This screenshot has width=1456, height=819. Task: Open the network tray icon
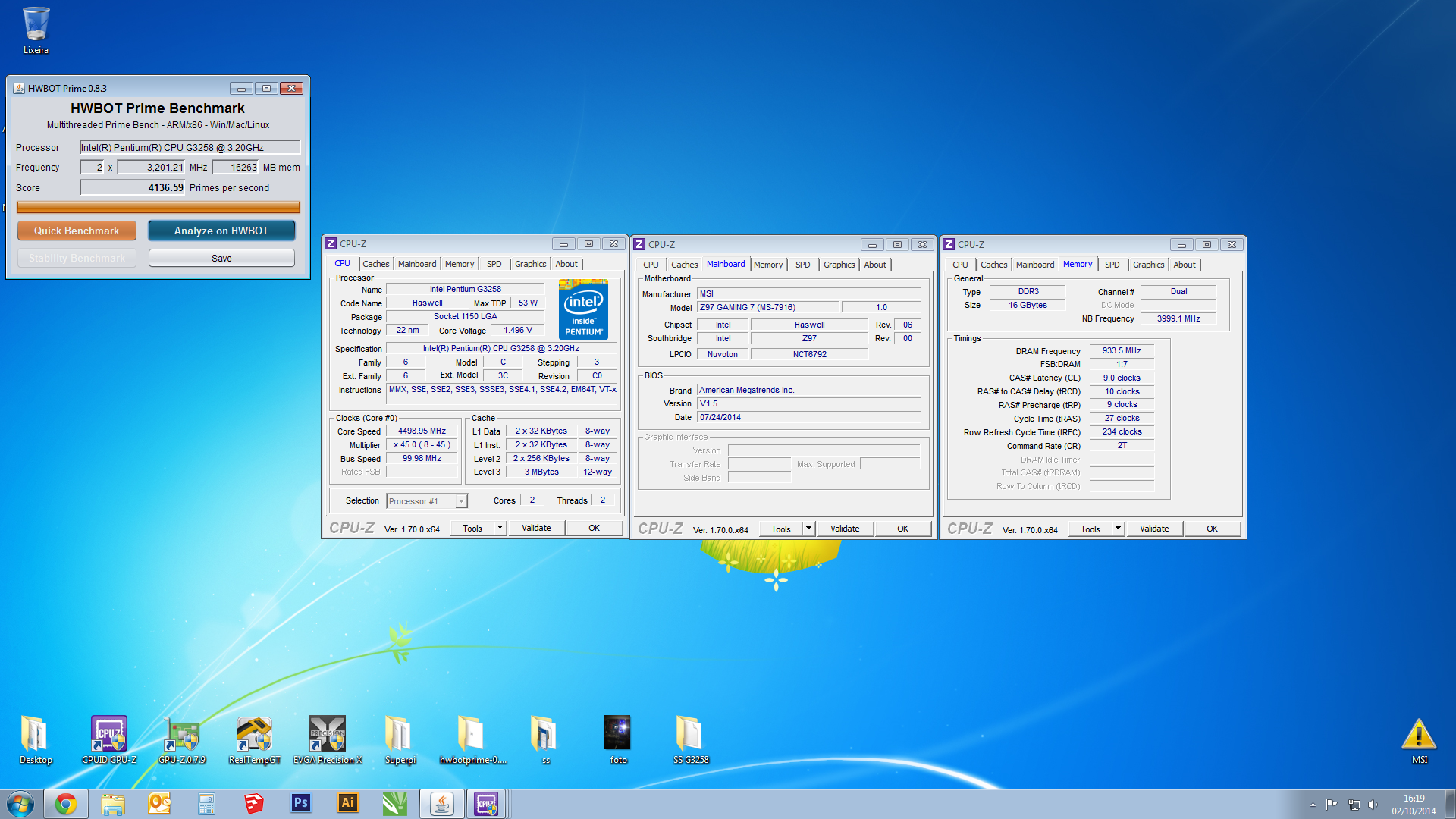pyautogui.click(x=1354, y=805)
